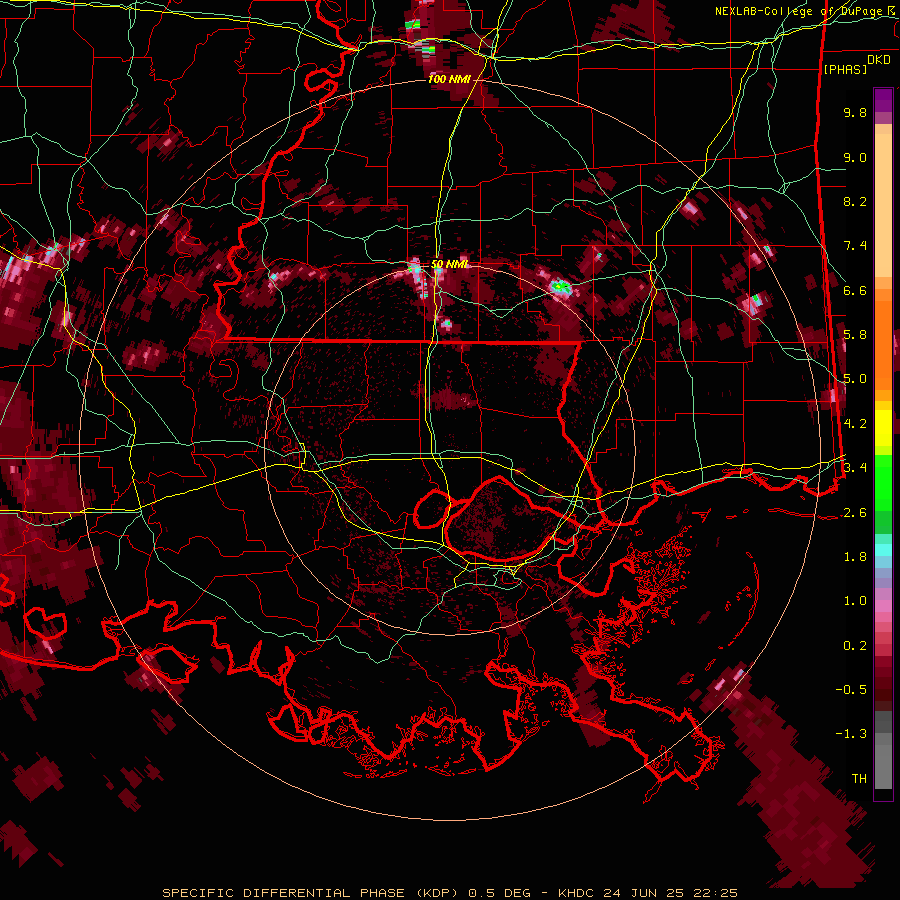Click the 0.2 value on the scale
This screenshot has height=900, width=900.
855,646
